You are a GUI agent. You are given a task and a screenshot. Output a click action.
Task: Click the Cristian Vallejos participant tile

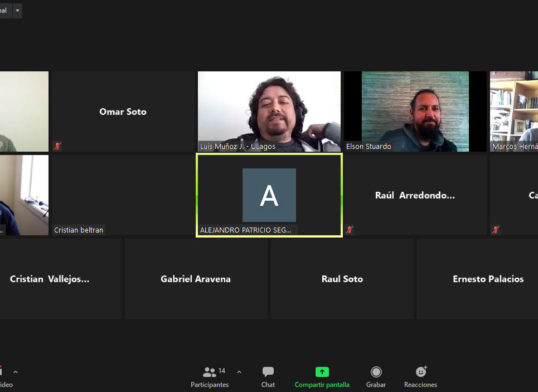point(61,279)
